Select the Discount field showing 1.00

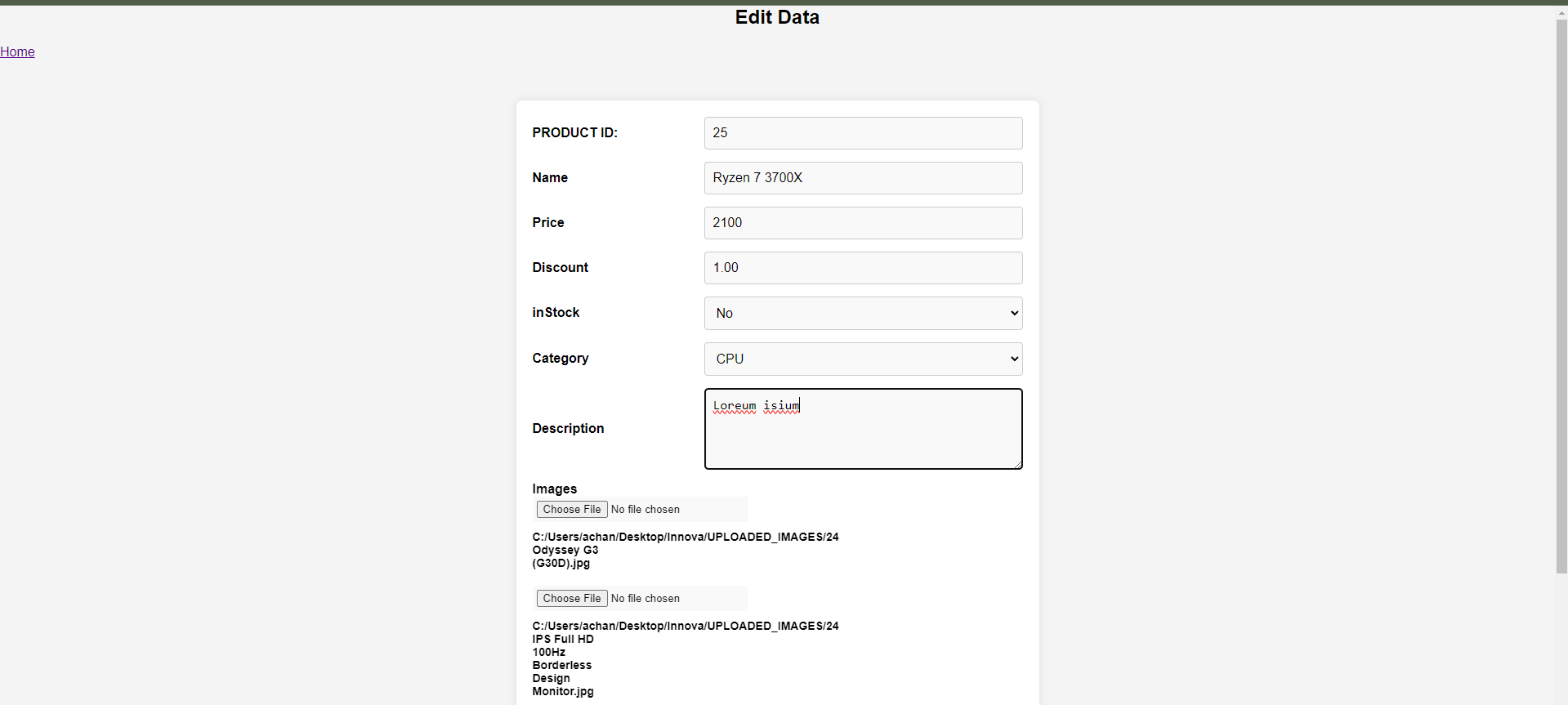pos(862,268)
